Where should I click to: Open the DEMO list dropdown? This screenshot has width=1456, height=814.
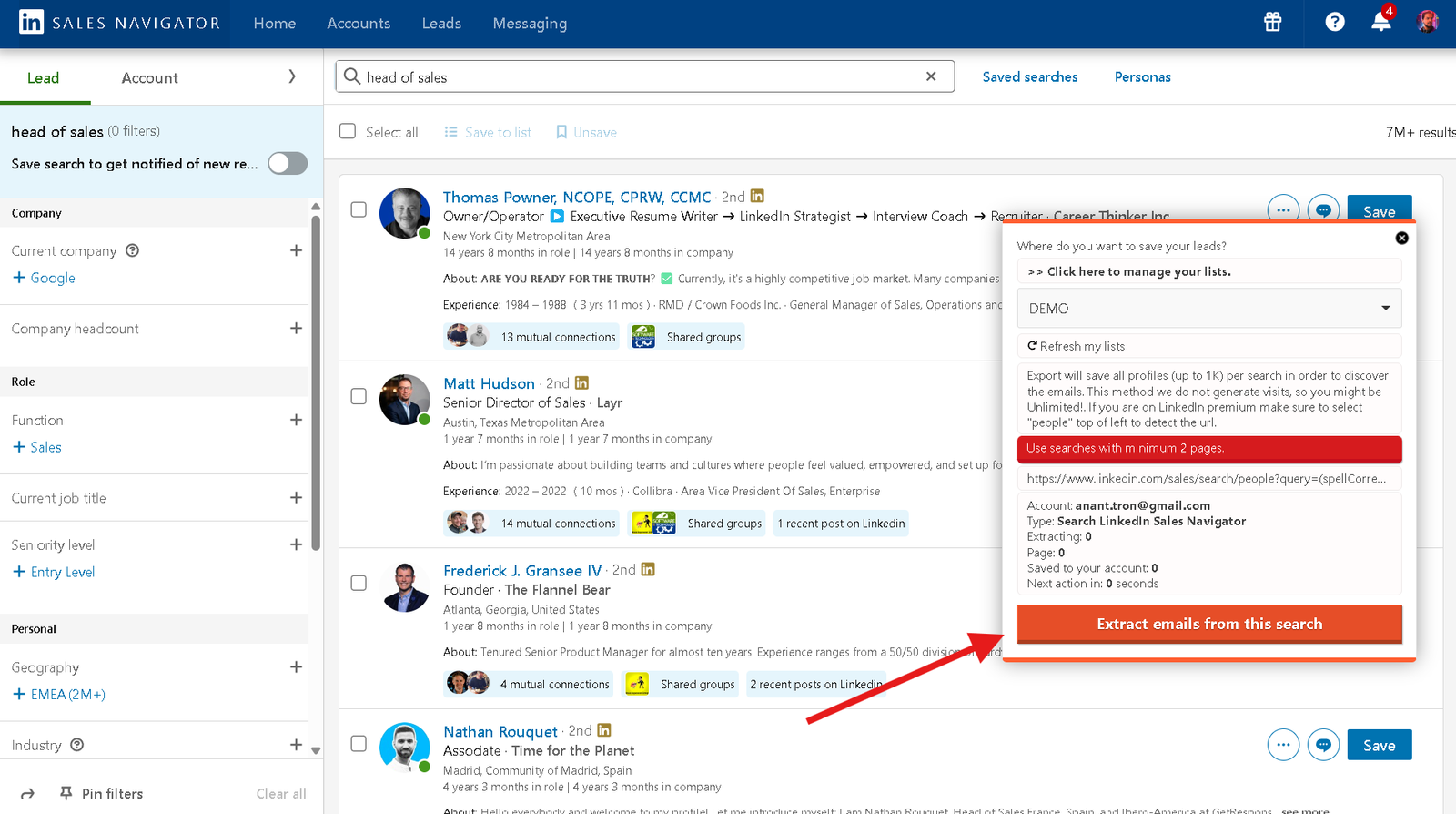click(x=1209, y=309)
